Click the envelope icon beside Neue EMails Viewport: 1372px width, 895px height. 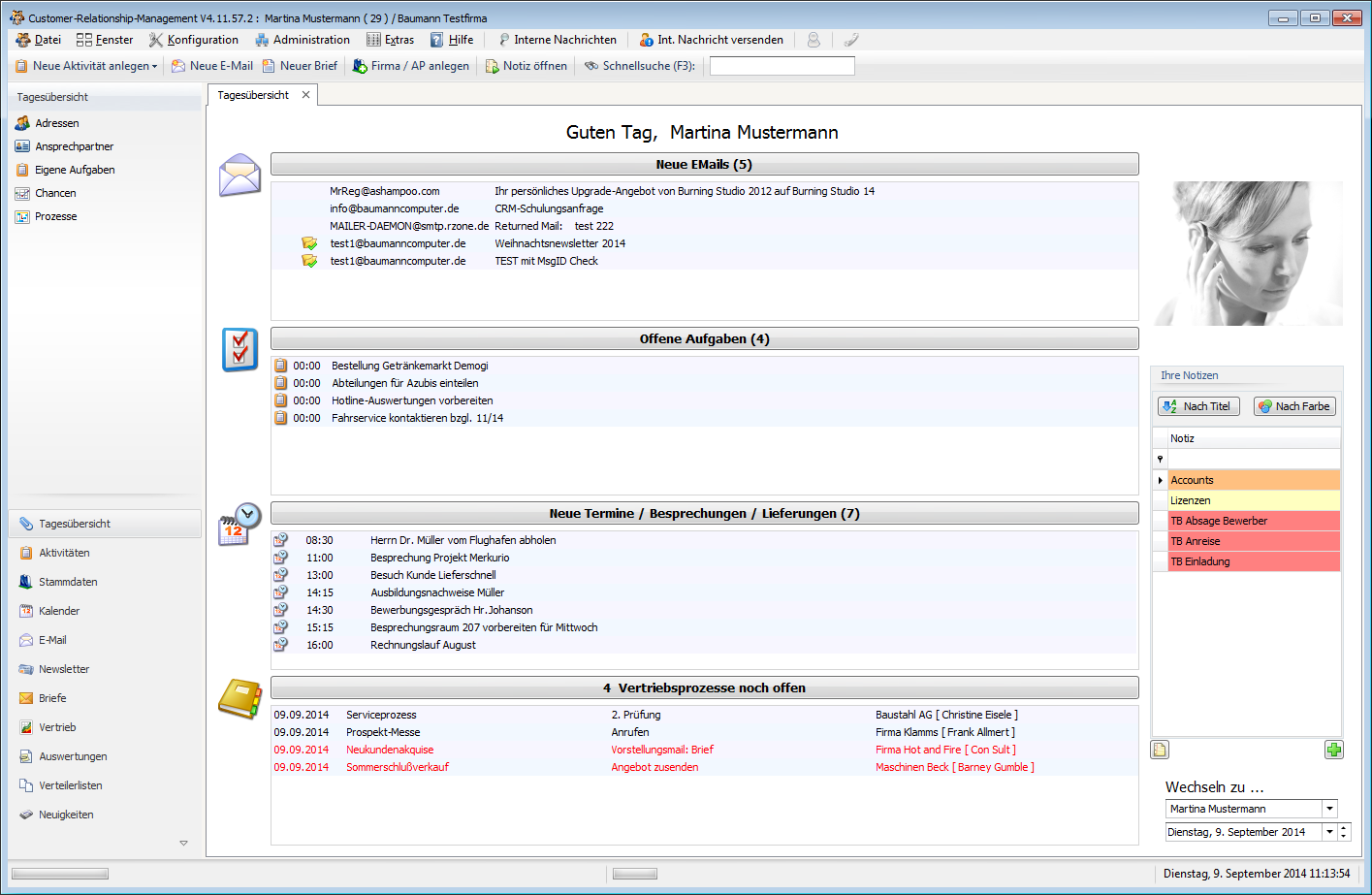point(239,176)
